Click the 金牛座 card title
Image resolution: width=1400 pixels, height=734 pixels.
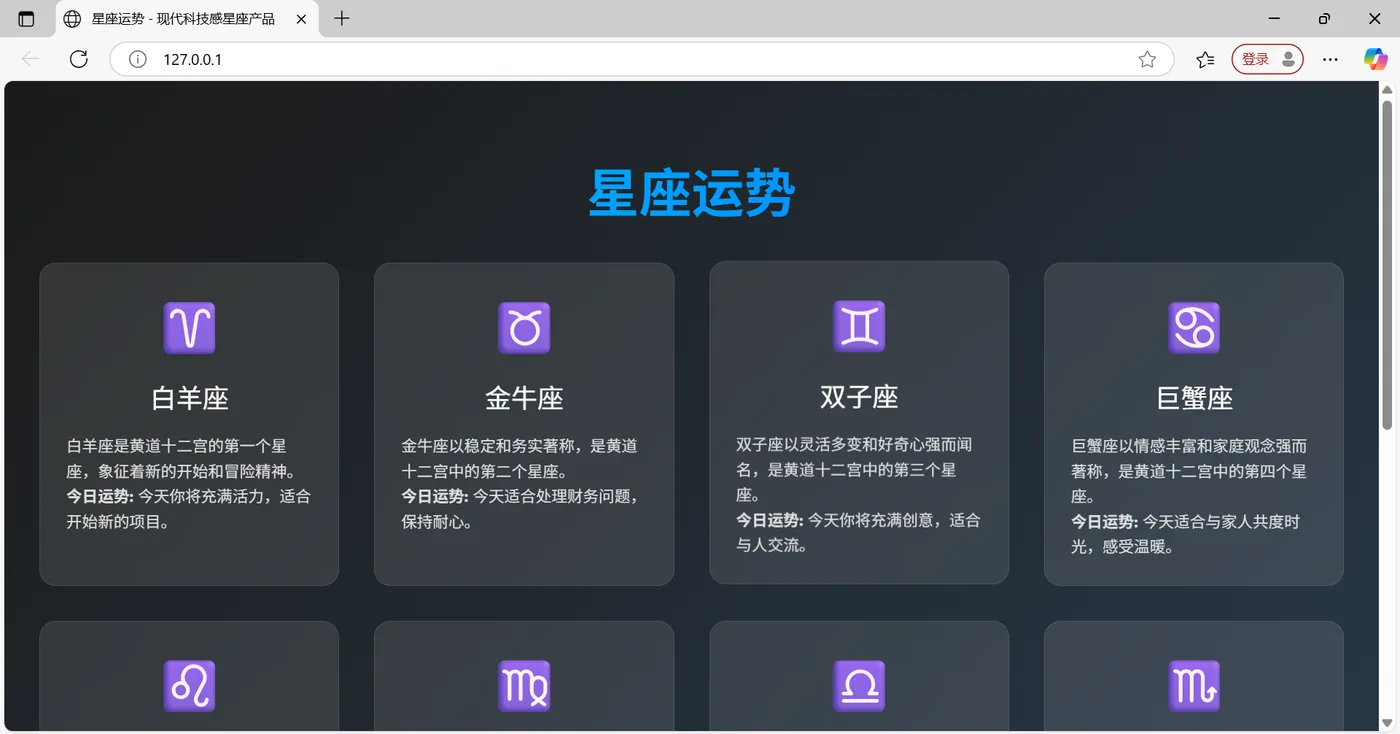click(x=524, y=398)
